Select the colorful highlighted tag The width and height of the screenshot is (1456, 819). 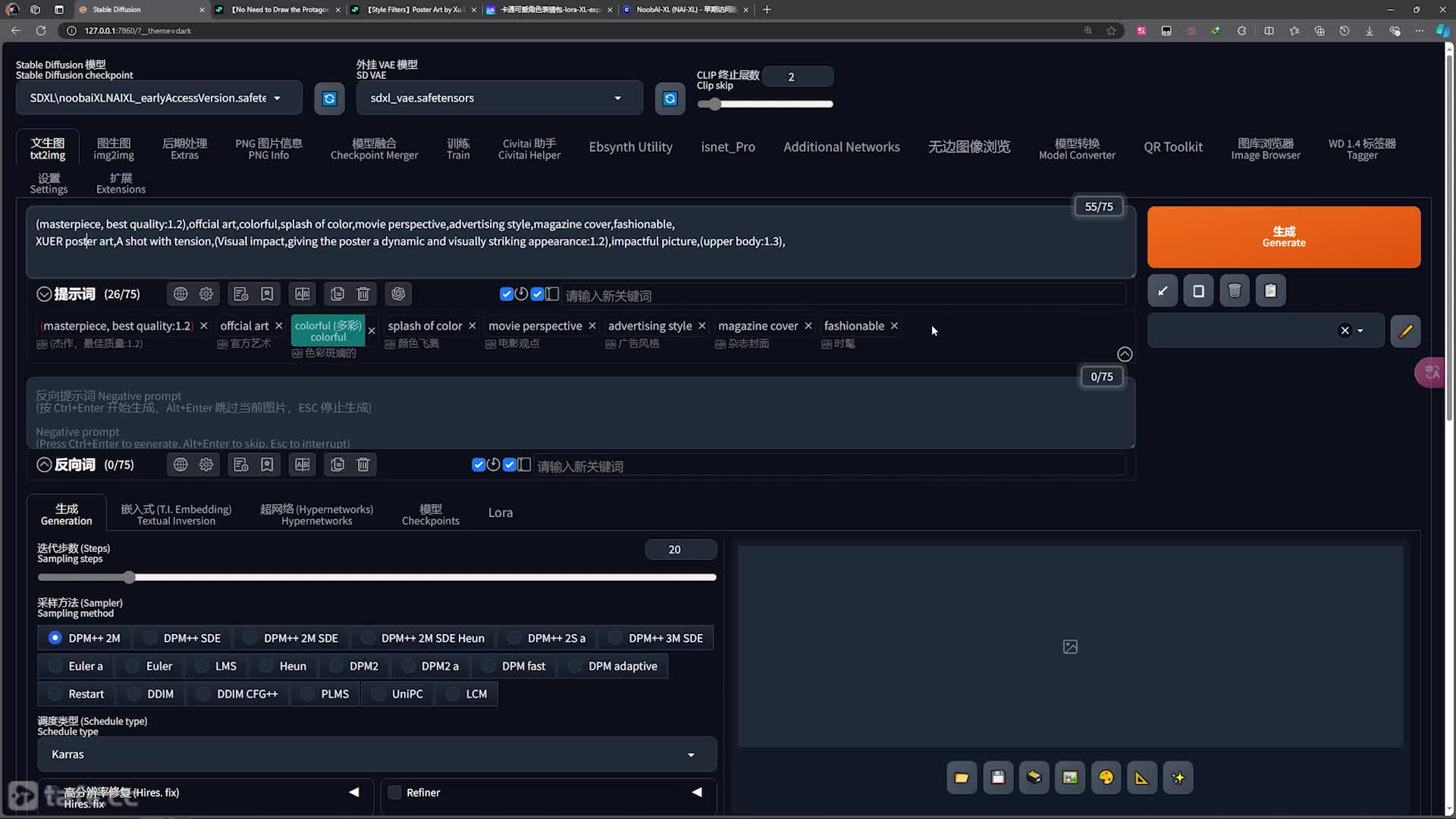point(328,331)
